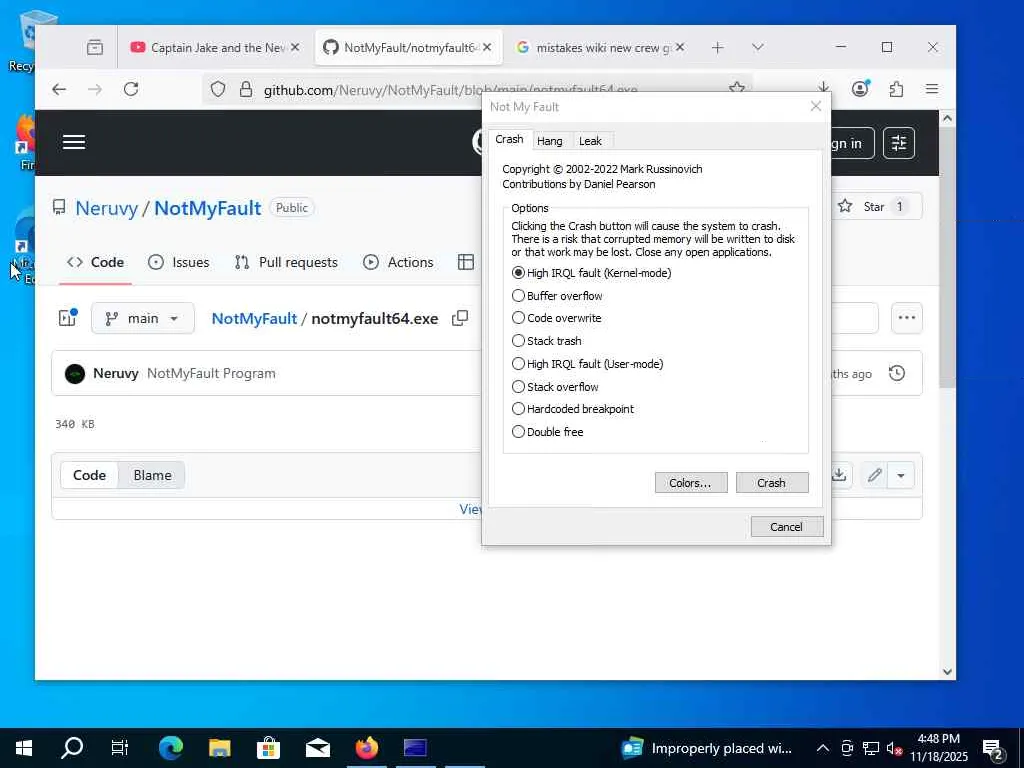This screenshot has height=768, width=1024.
Task: Open the NotMyFault repository link
Action: [208, 208]
